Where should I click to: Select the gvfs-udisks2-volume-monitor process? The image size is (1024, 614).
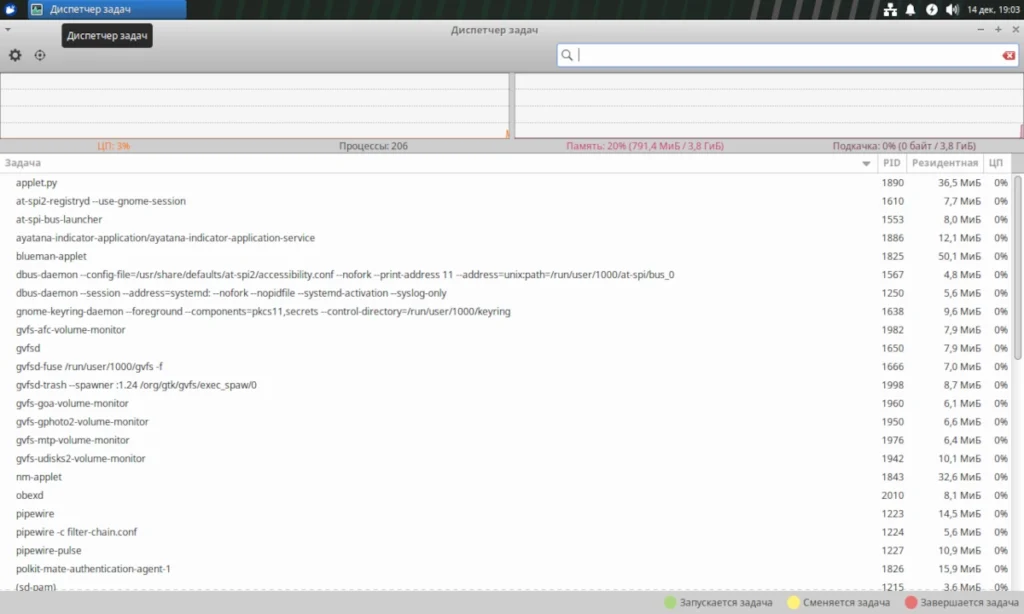[x=506, y=459]
